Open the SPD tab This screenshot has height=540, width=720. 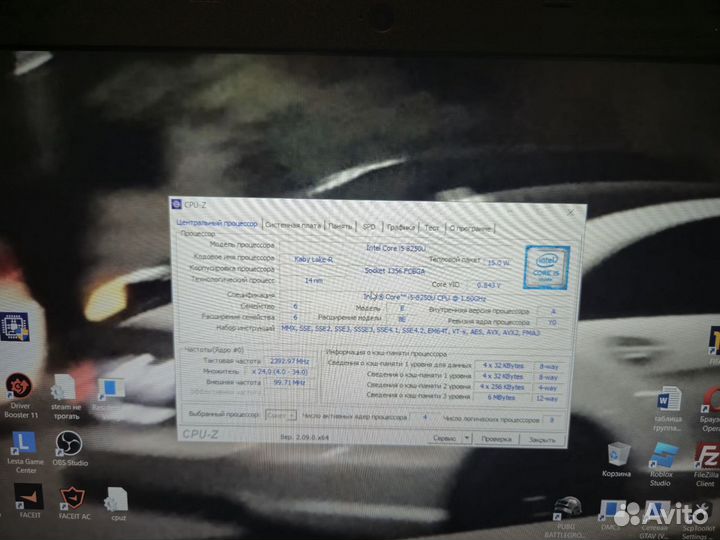click(369, 227)
